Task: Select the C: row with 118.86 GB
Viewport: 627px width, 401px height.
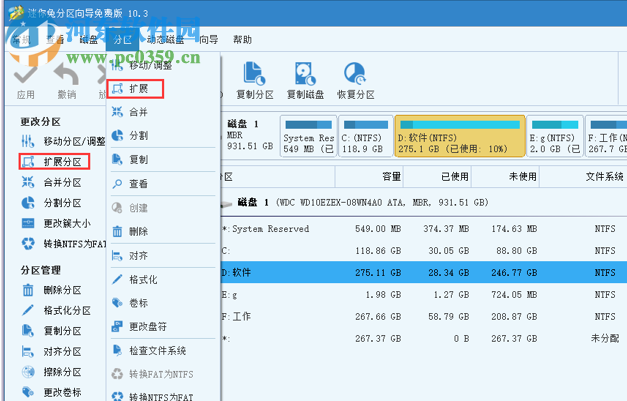Action: (x=424, y=251)
